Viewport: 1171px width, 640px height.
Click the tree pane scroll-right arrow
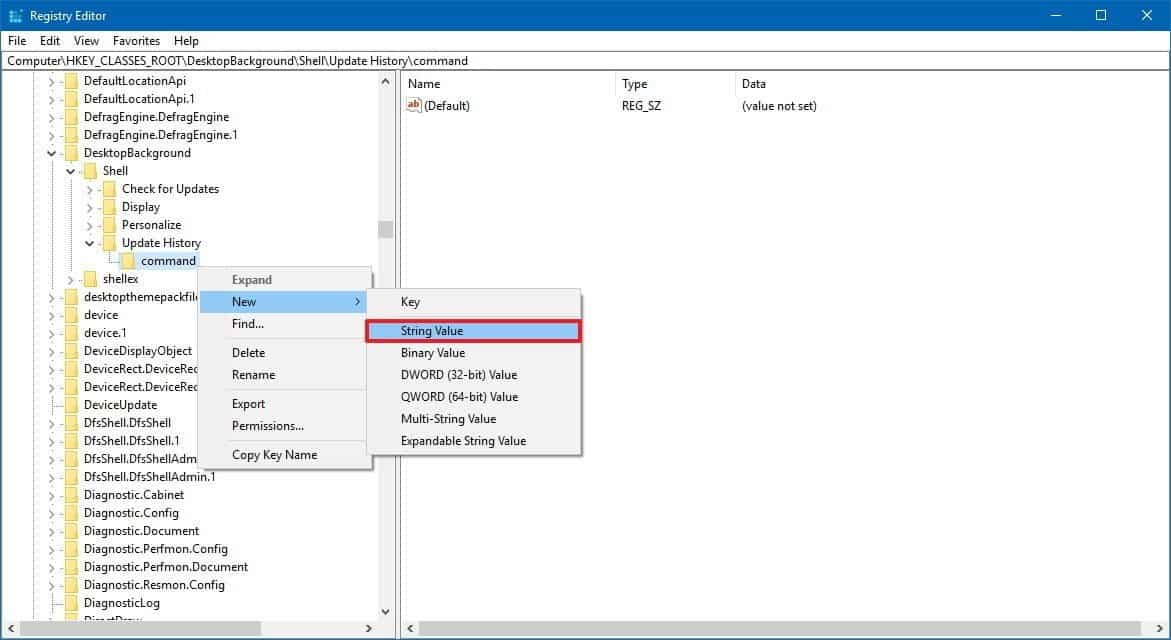click(368, 629)
